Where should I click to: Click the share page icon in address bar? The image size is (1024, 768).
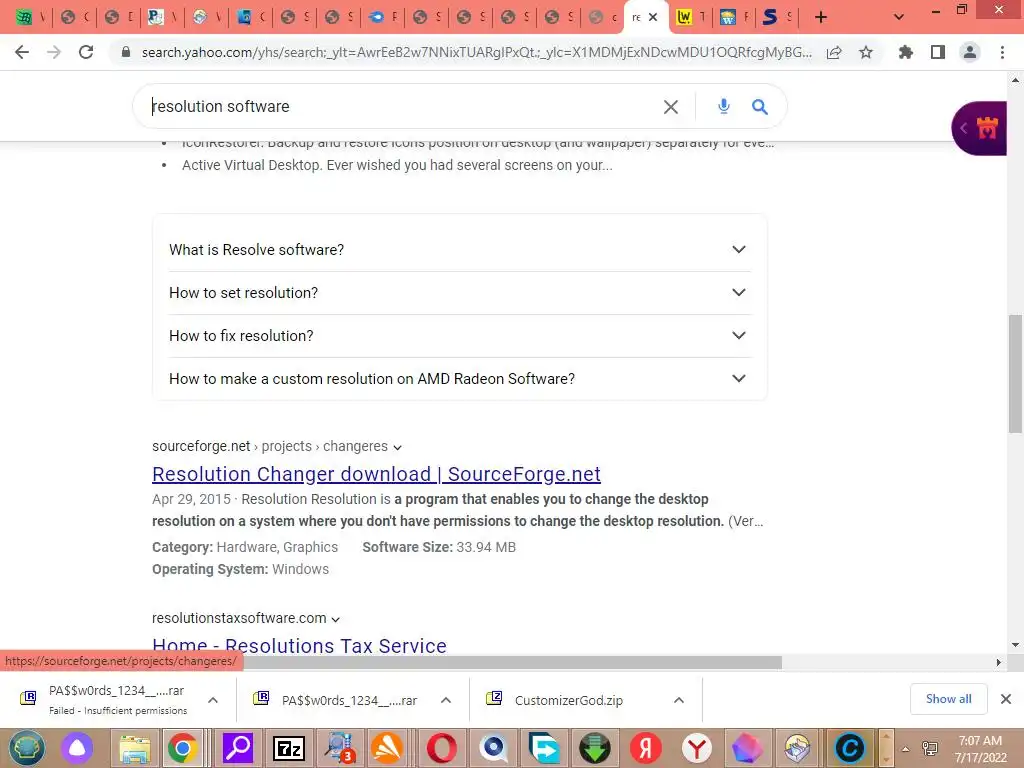point(834,52)
